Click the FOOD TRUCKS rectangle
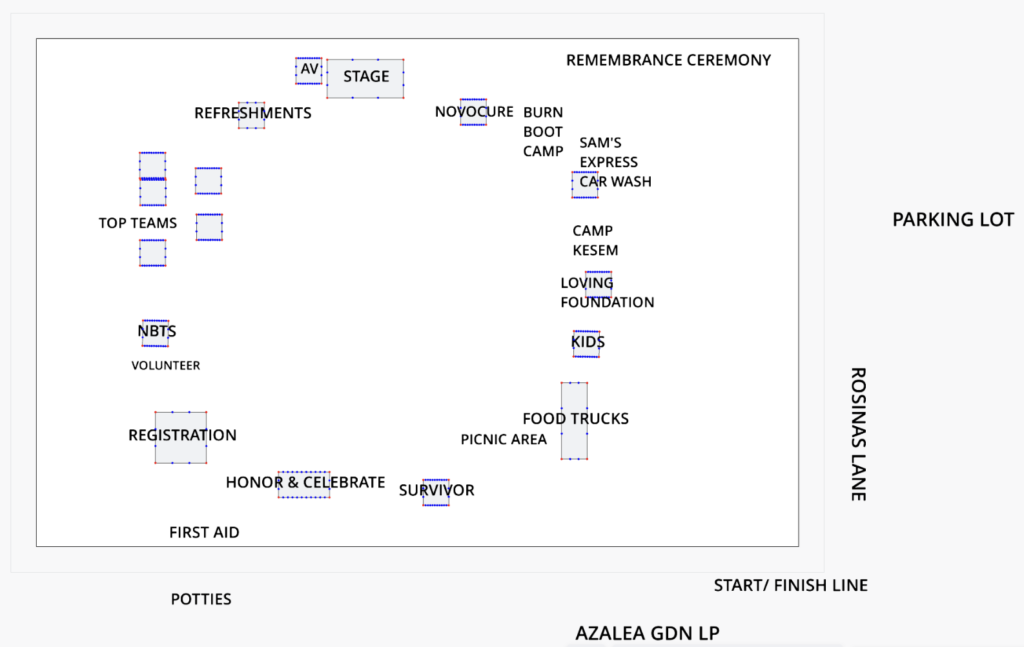Screen dimensions: 1024x647 point(574,420)
